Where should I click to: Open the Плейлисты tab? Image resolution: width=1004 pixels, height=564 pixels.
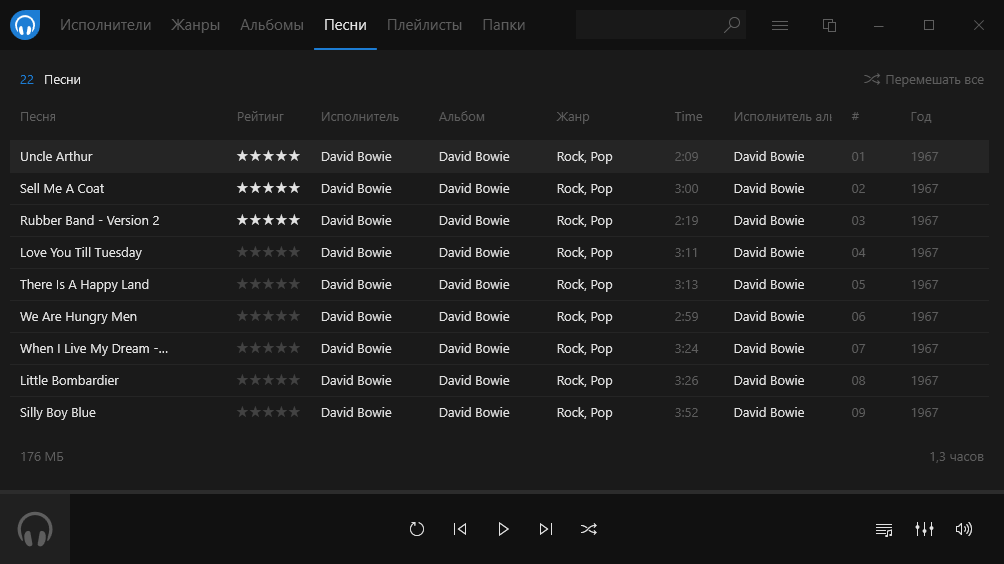pos(425,25)
